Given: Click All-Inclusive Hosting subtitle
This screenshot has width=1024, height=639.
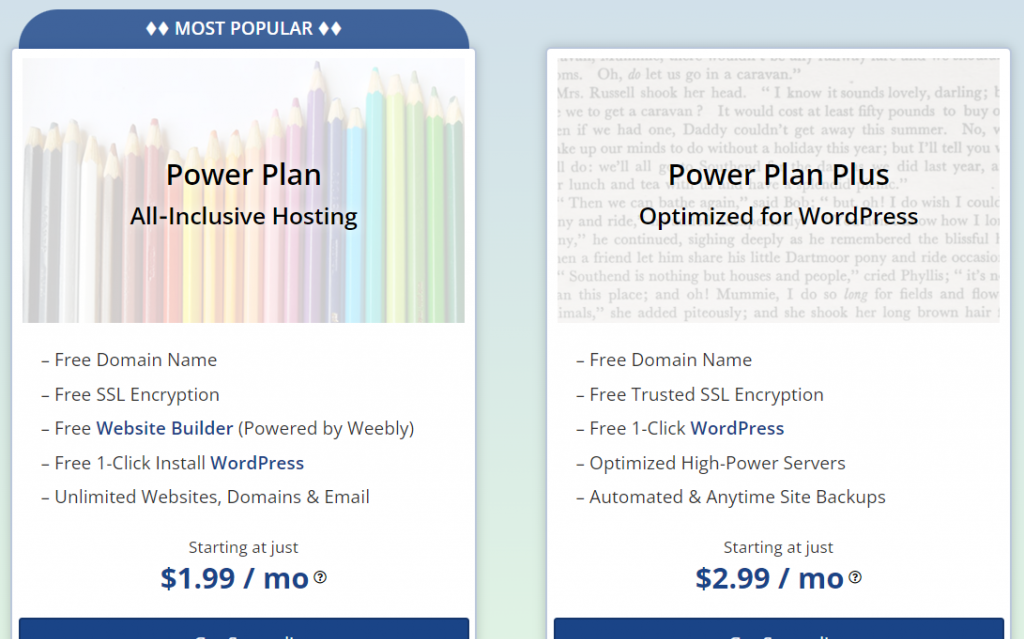Looking at the screenshot, I should tap(244, 216).
